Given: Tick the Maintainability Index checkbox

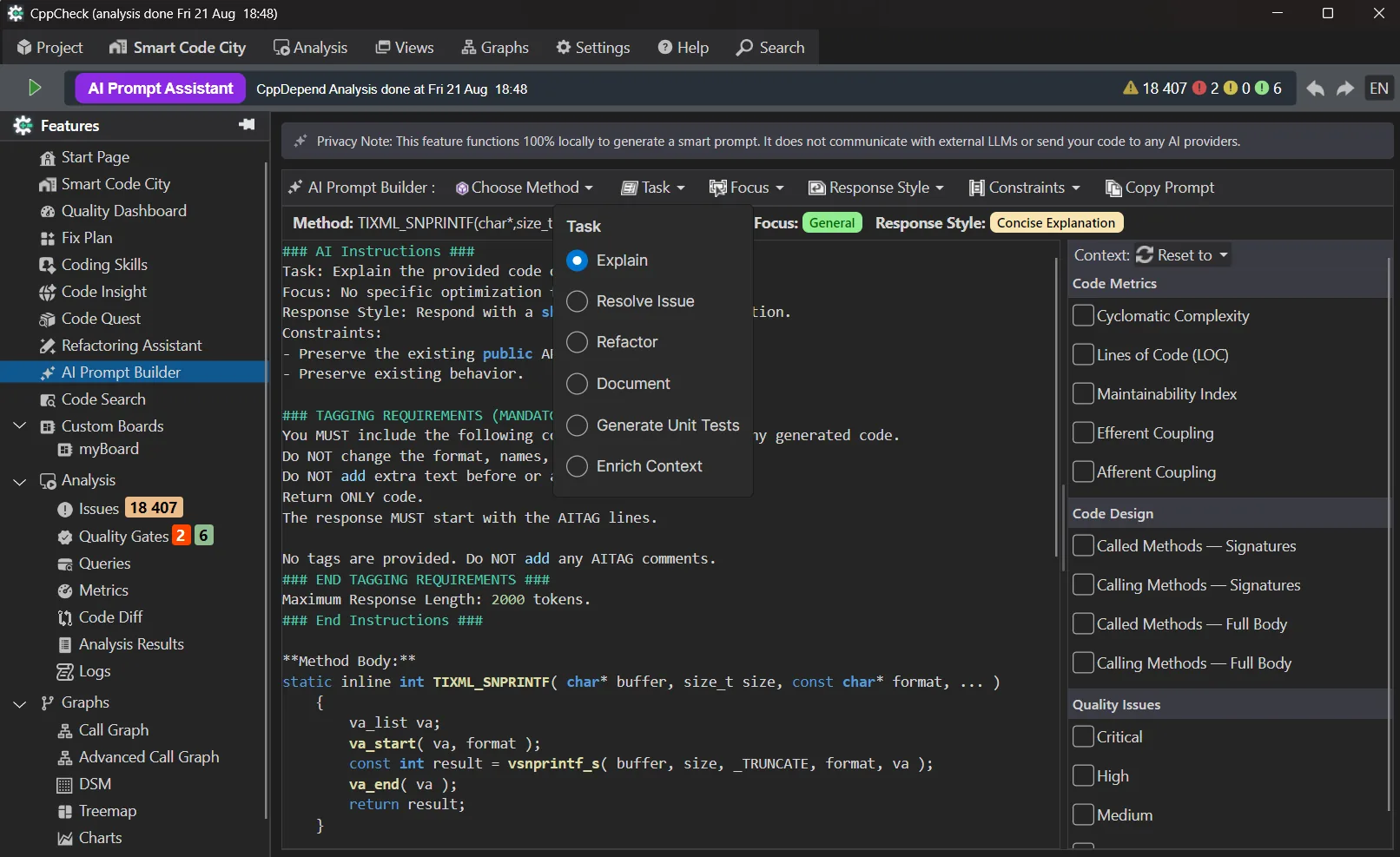Looking at the screenshot, I should pos(1083,393).
